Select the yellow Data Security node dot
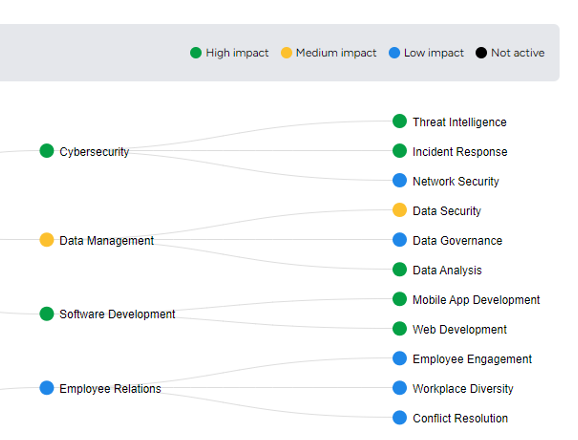The image size is (578, 440). [x=400, y=210]
